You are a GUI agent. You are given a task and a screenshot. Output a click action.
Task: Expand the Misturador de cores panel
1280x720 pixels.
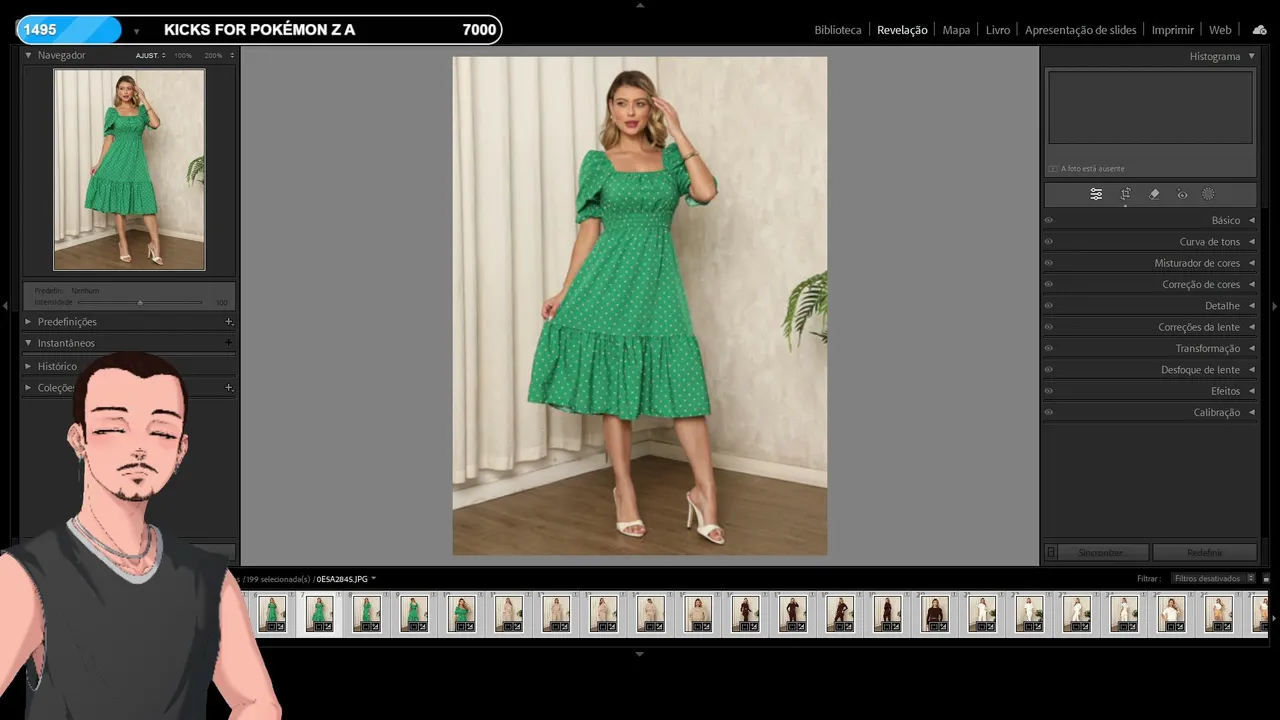click(x=1251, y=263)
